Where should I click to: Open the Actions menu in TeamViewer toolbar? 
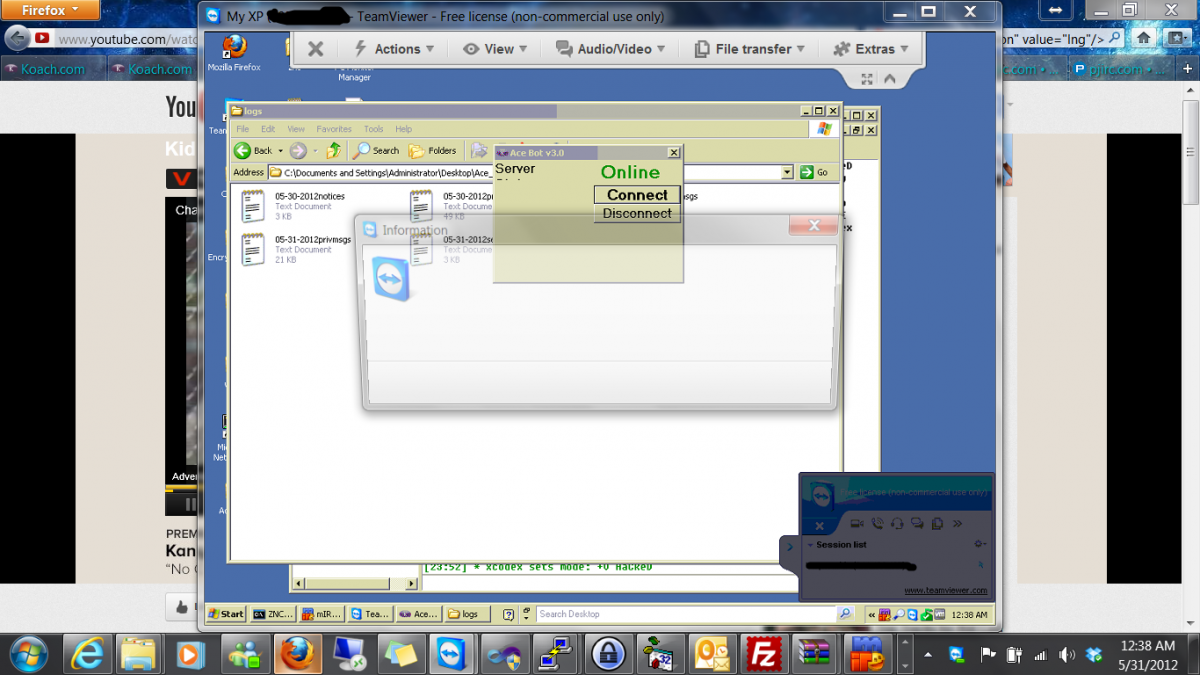pyautogui.click(x=394, y=49)
